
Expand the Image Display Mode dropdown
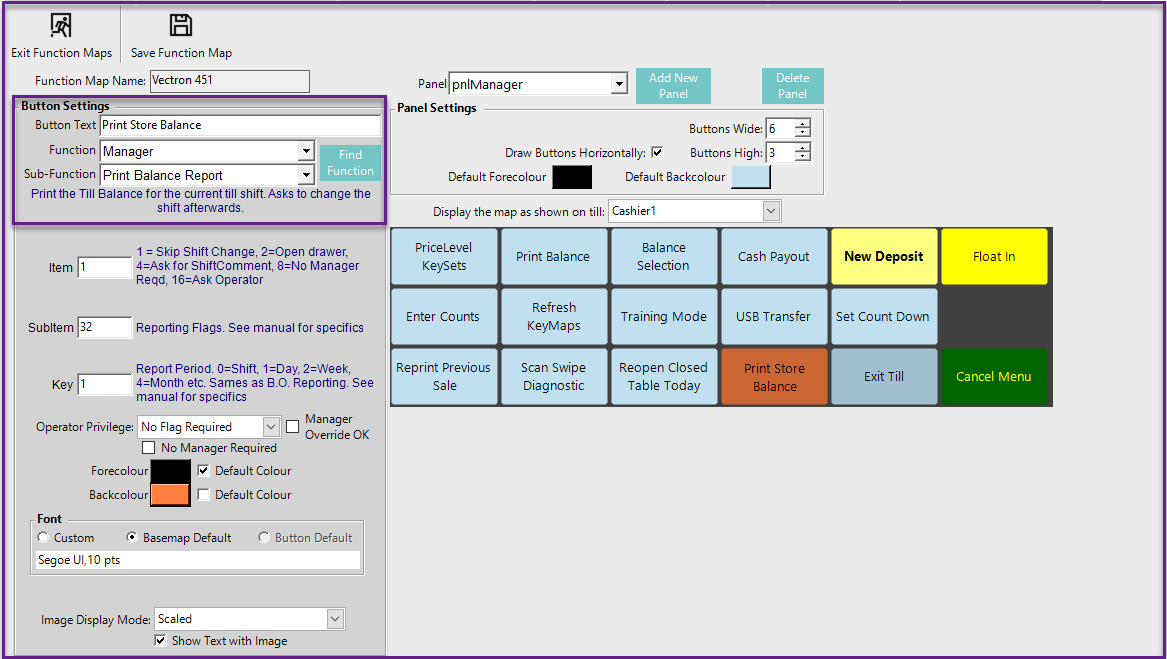coord(335,619)
